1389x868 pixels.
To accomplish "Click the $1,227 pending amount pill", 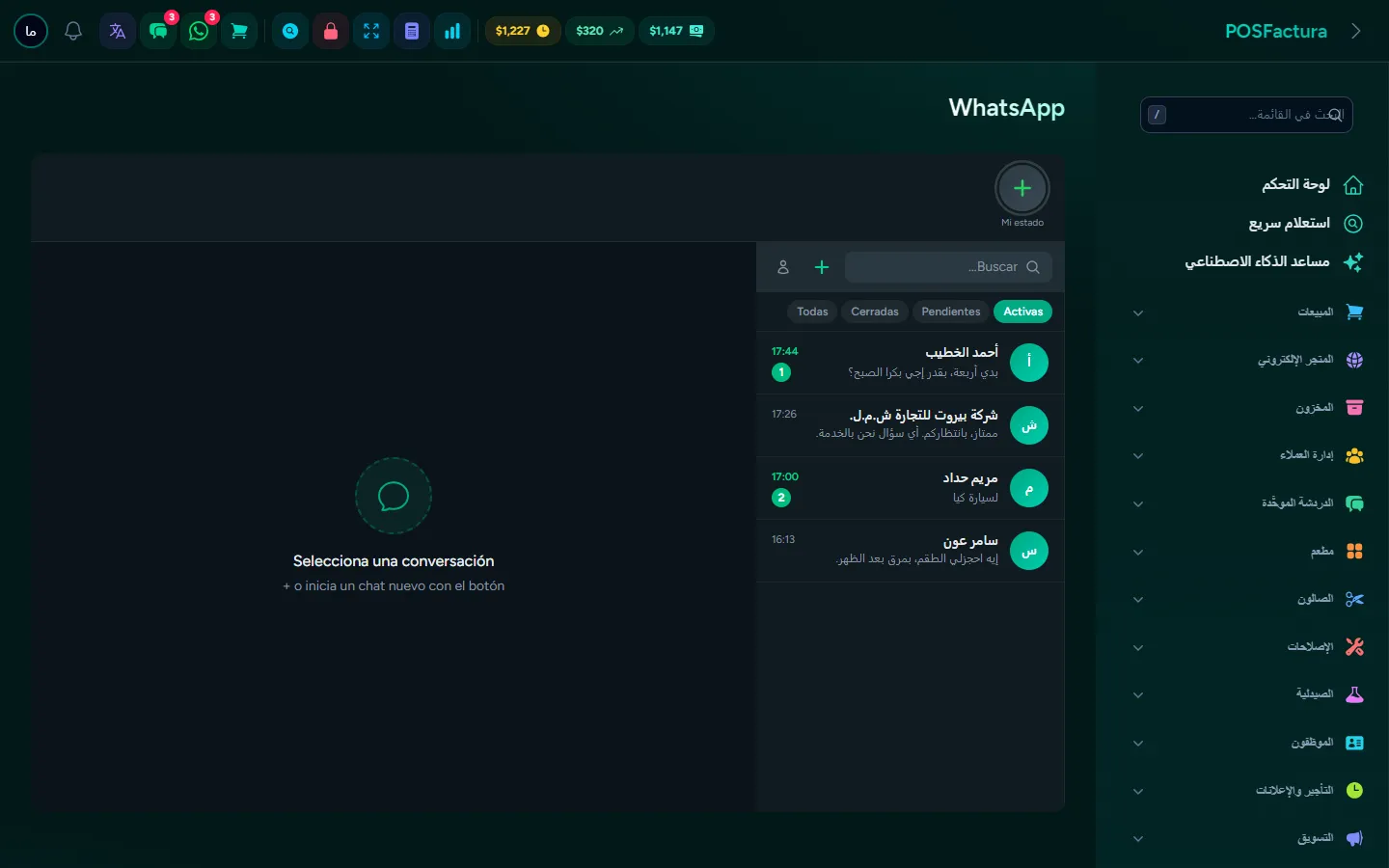I will [x=522, y=31].
